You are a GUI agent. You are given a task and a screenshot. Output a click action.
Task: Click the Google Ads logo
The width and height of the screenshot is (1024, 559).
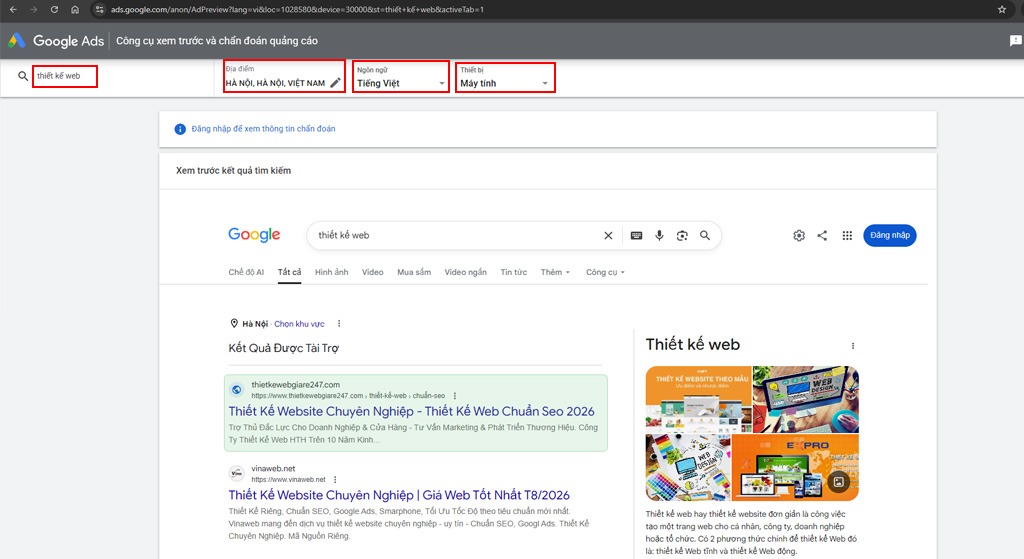coord(56,40)
